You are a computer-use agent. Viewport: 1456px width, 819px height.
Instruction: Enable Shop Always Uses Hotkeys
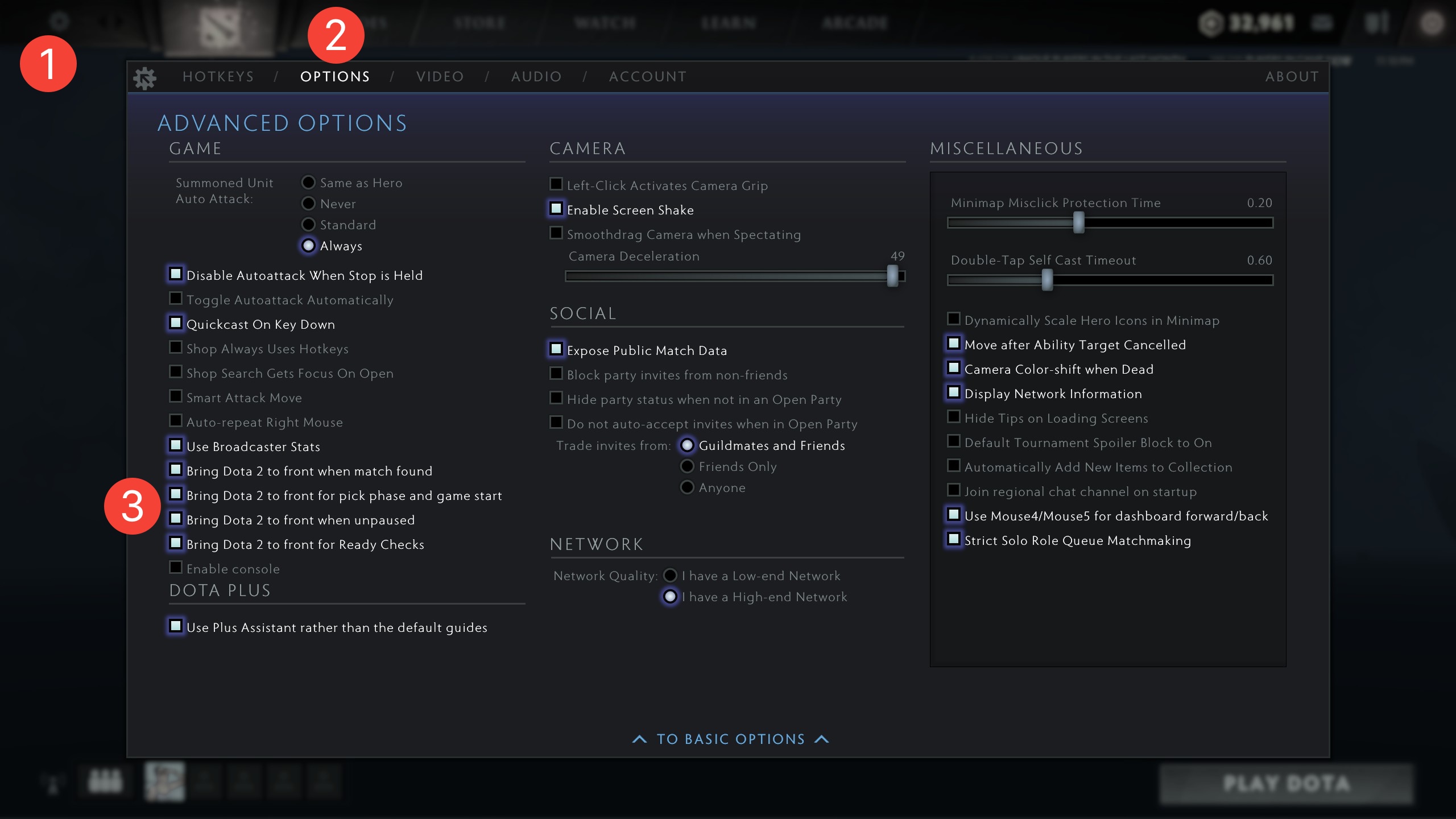[176, 348]
